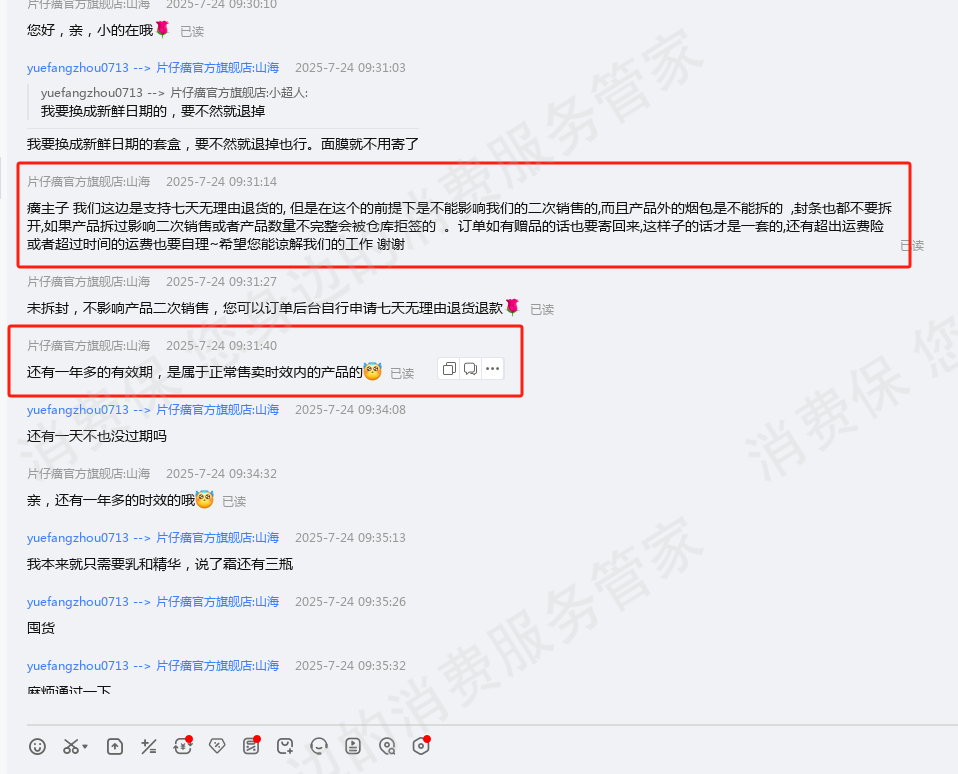Image resolution: width=958 pixels, height=774 pixels.
Task: Copy the 09:31:40 message via copy icon
Action: tap(449, 369)
